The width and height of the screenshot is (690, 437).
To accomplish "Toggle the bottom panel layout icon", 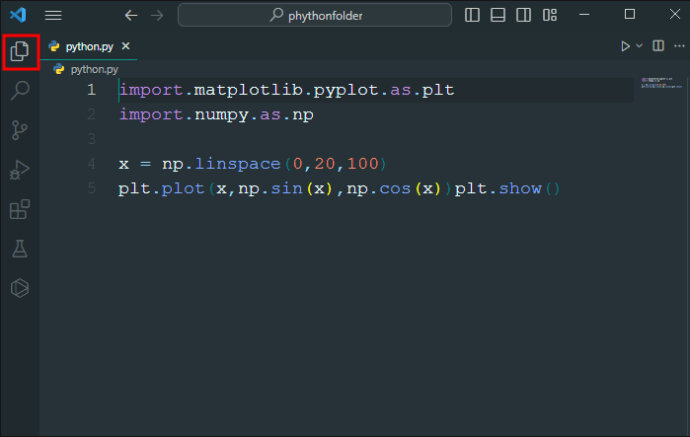I will click(498, 15).
